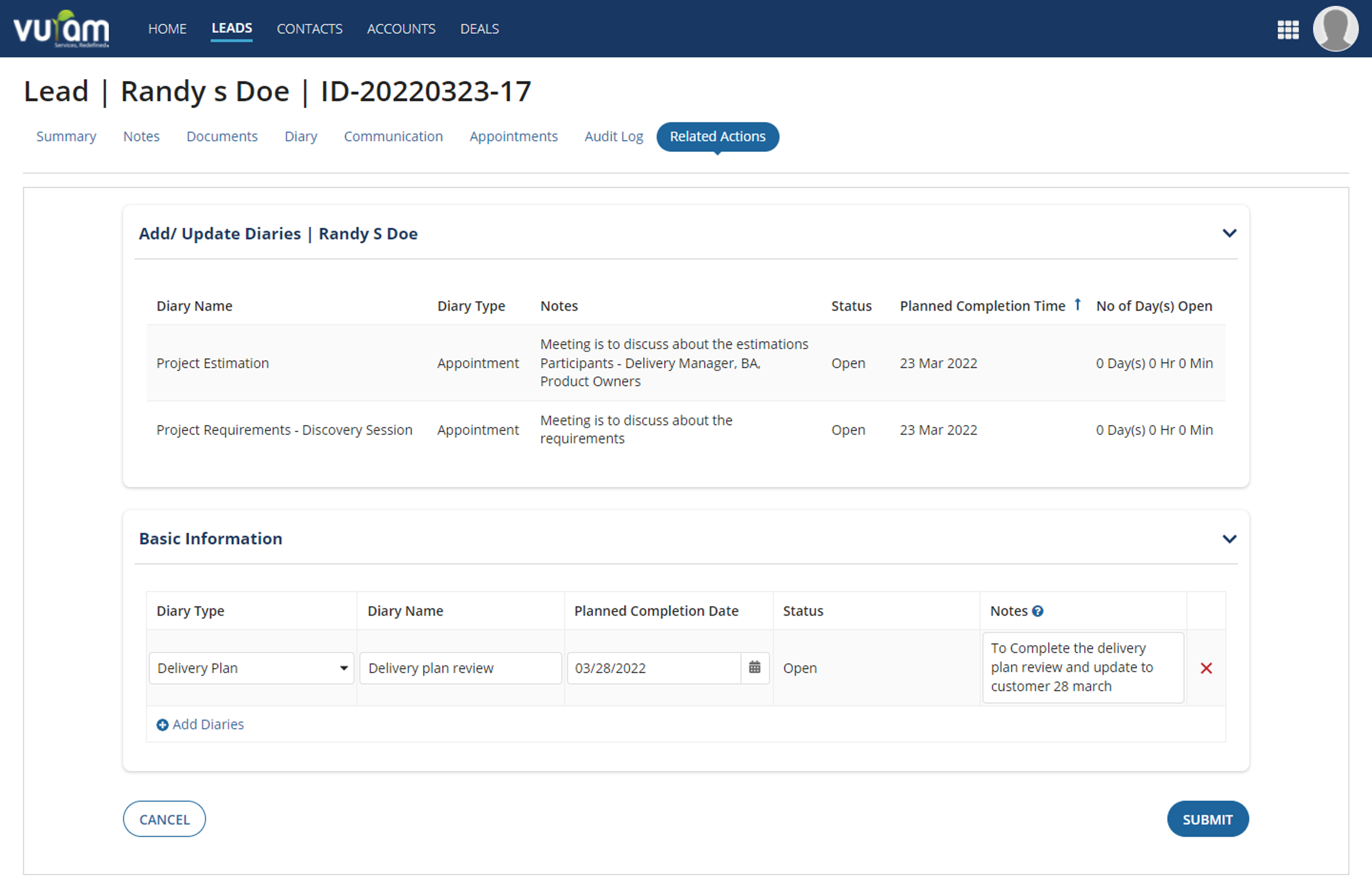Switch to the Audit Log tab

tap(613, 137)
